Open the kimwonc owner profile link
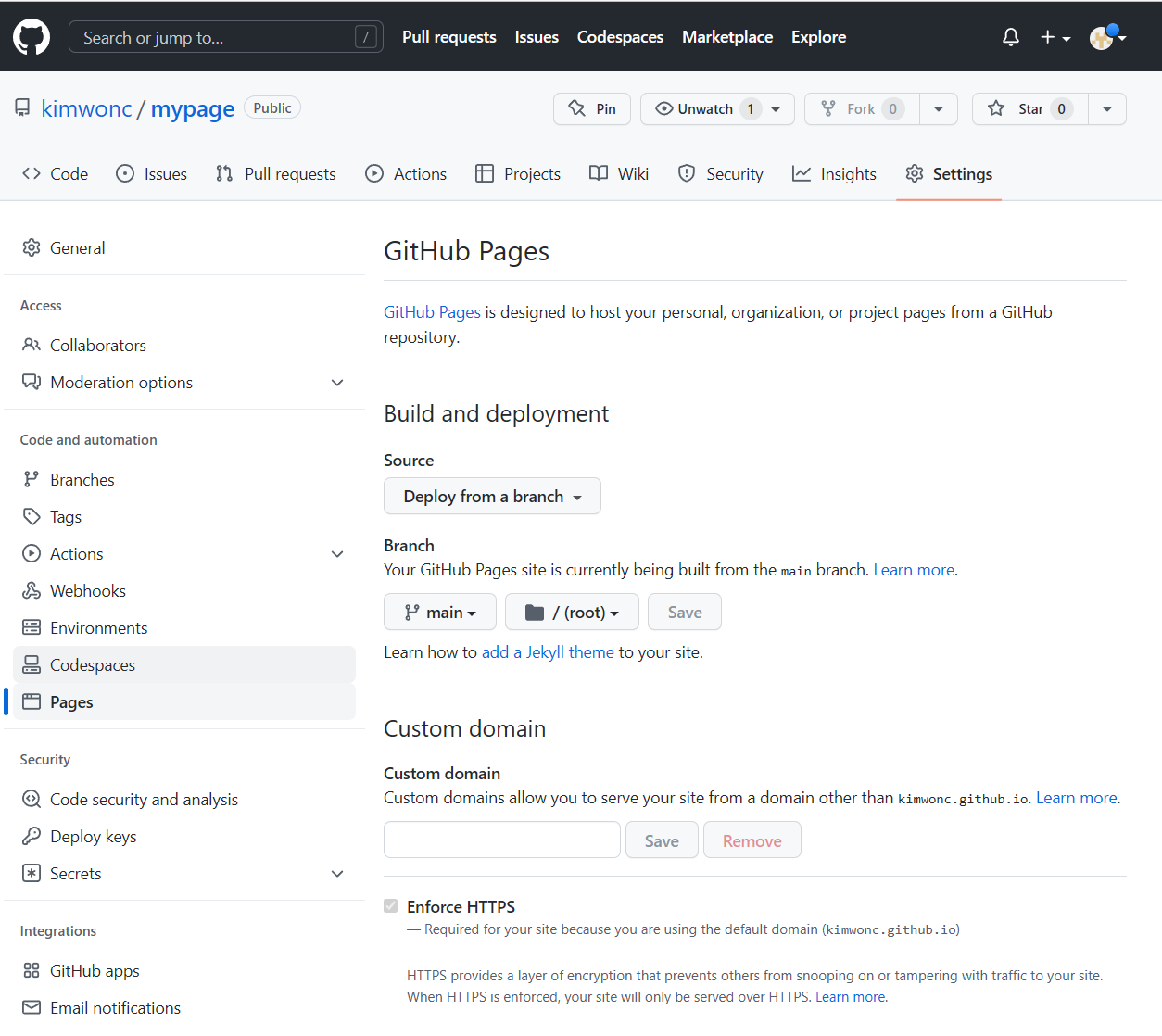The image size is (1162, 1036). point(86,108)
